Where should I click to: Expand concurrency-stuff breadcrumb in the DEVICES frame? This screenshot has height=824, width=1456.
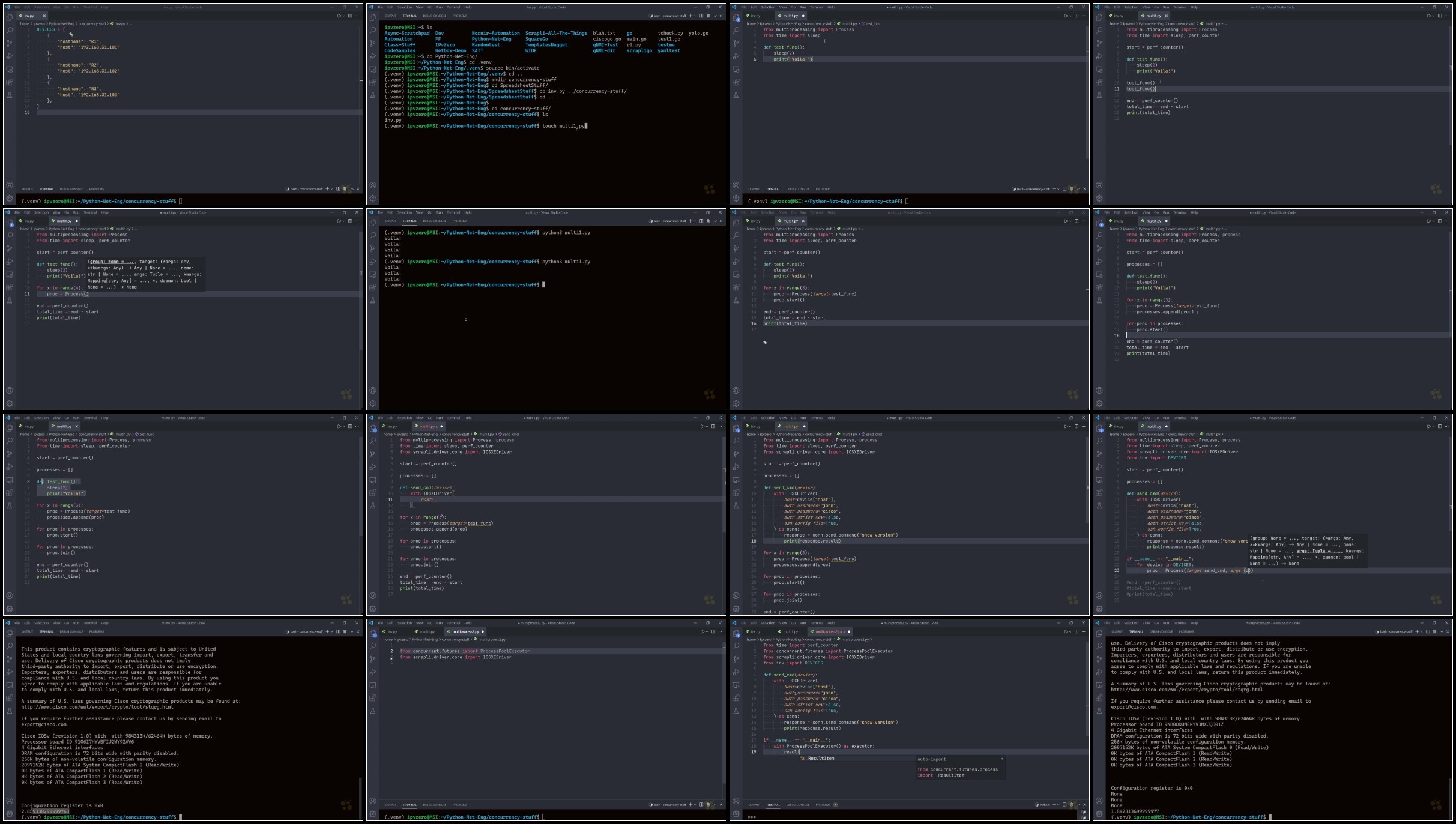(92, 23)
